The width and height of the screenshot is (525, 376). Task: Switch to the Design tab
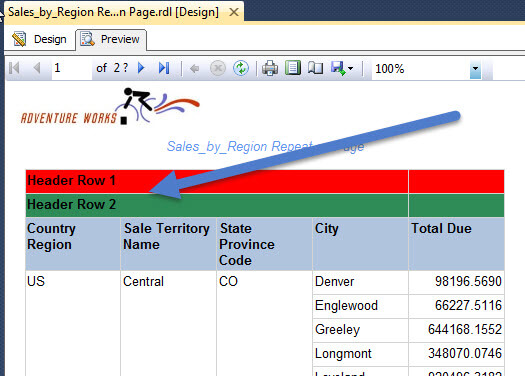point(39,39)
